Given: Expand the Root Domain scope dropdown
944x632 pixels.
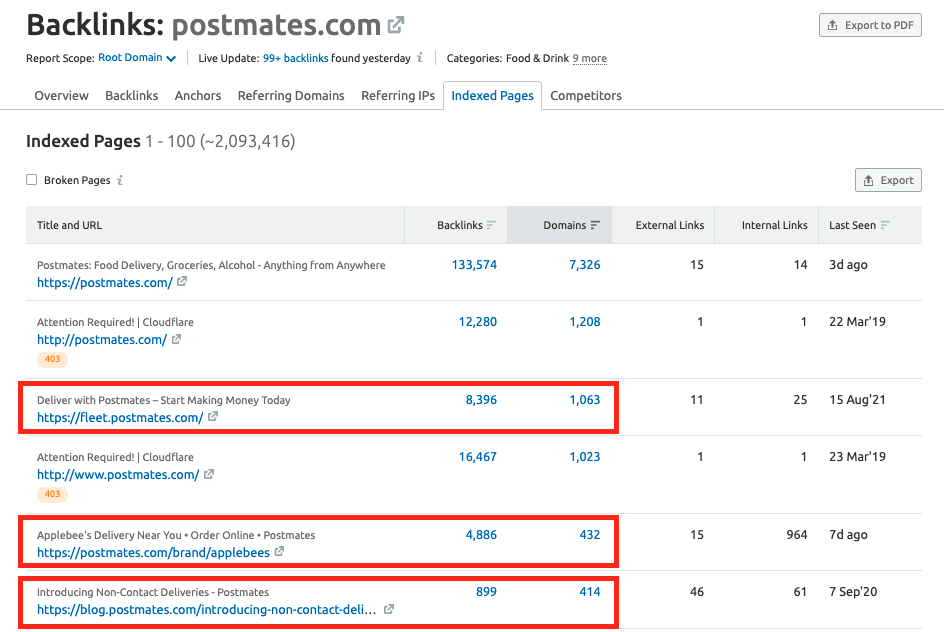Looking at the screenshot, I should (137, 58).
